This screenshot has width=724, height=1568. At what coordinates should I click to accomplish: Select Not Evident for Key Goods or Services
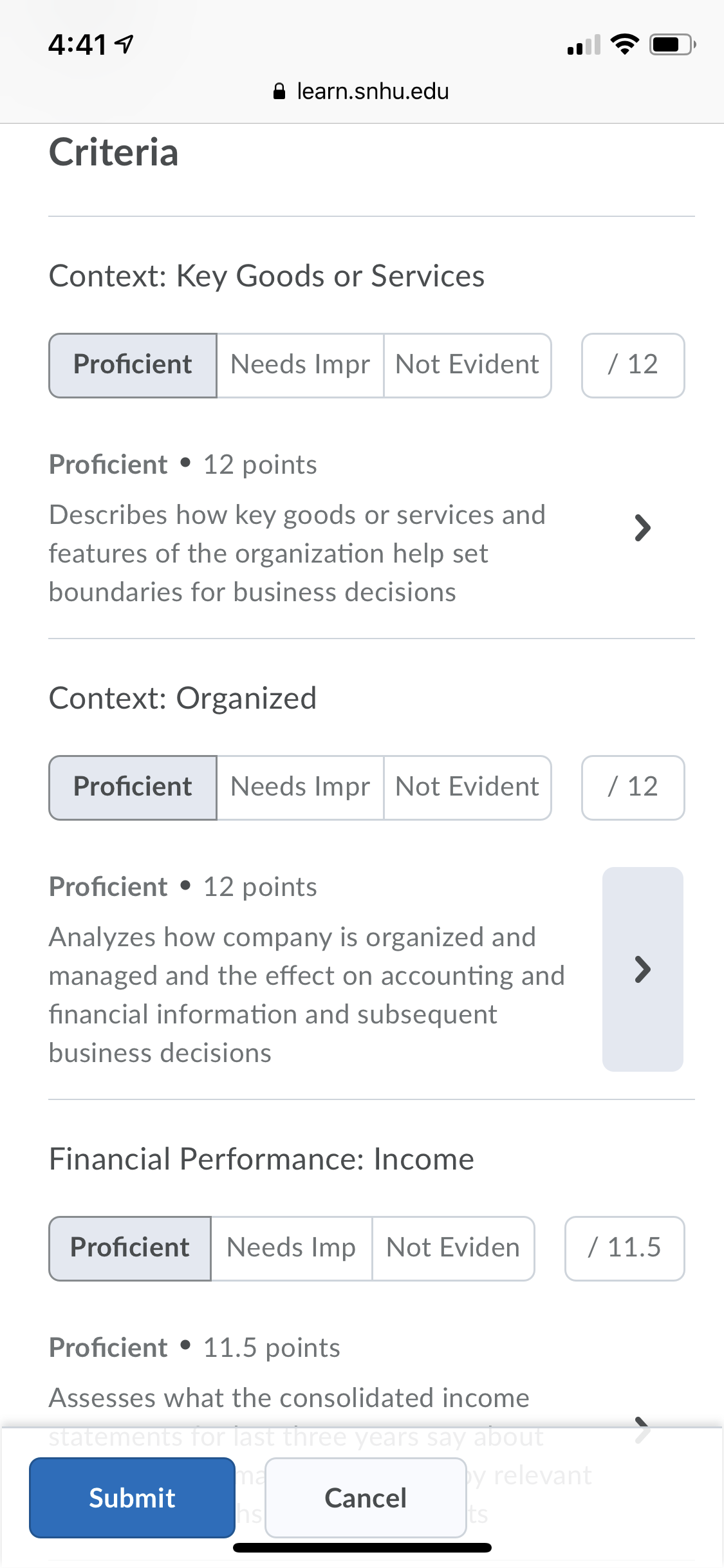(x=468, y=366)
